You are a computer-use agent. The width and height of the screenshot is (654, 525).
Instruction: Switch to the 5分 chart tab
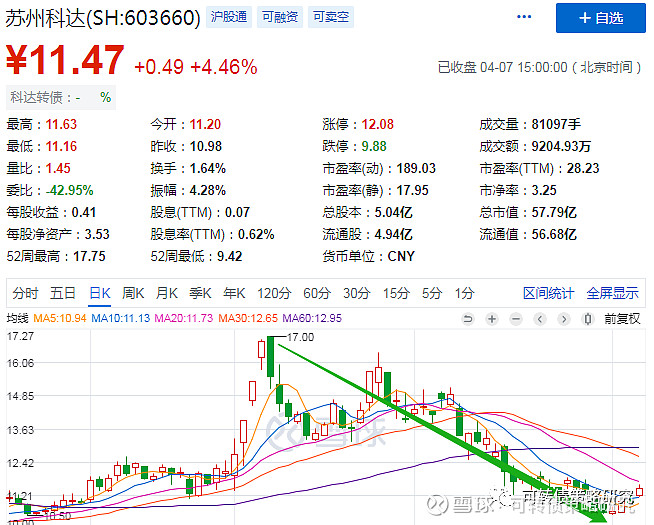tap(432, 293)
